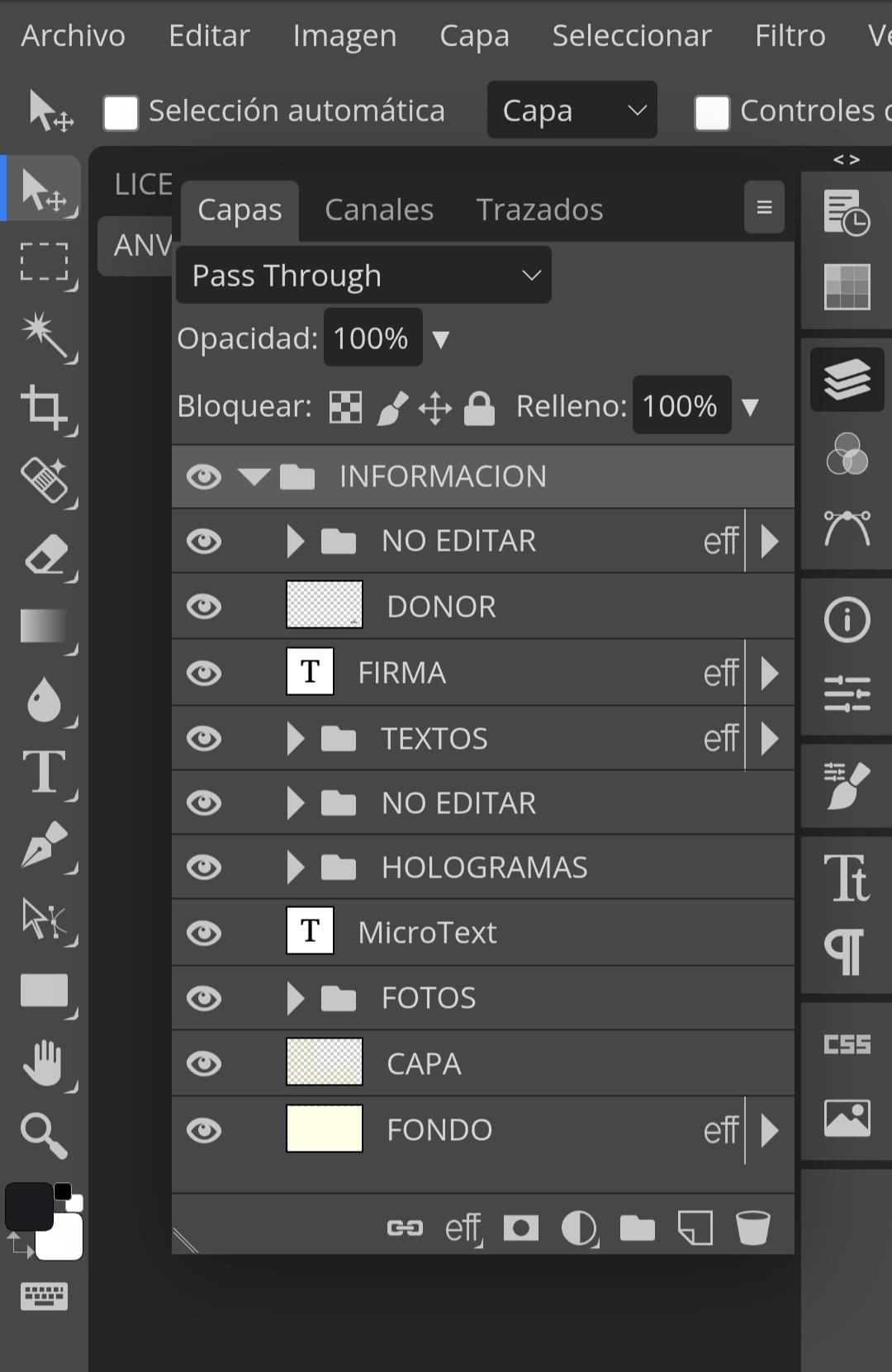Open the Channels three-circles panel icon
This screenshot has height=1372, width=892.
[x=847, y=454]
